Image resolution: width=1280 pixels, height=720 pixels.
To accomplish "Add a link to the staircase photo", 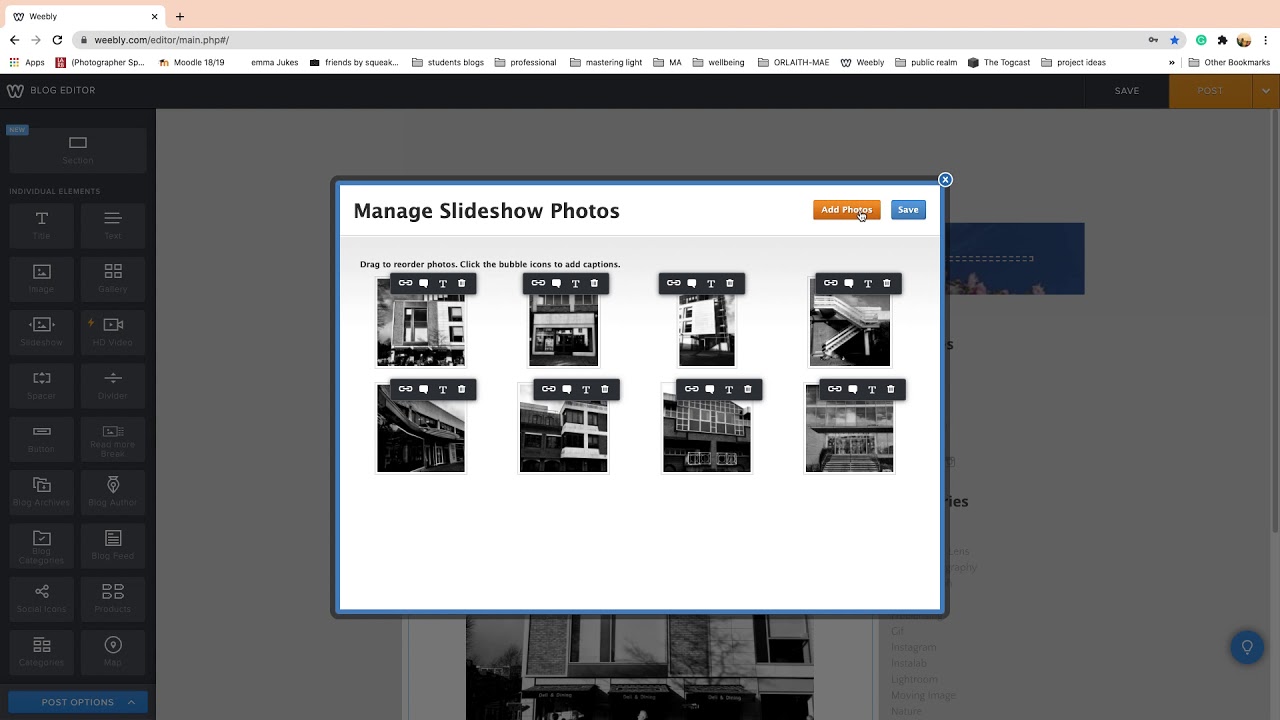I will [830, 283].
